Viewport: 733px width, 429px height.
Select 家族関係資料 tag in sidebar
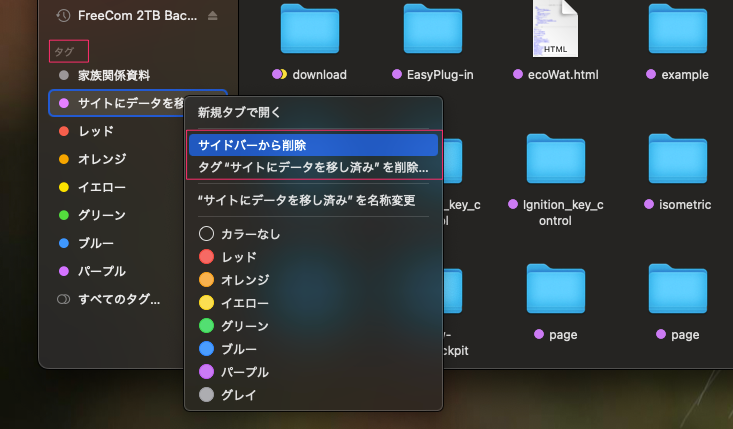pos(114,75)
